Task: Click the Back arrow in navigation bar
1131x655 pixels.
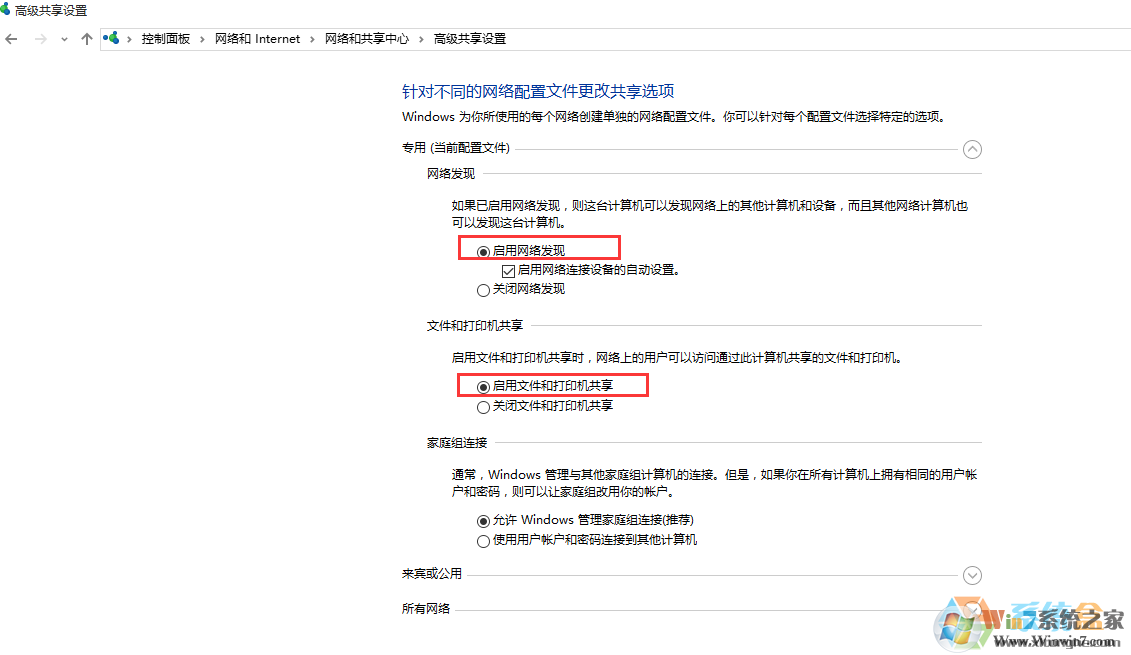Action: tap(12, 39)
